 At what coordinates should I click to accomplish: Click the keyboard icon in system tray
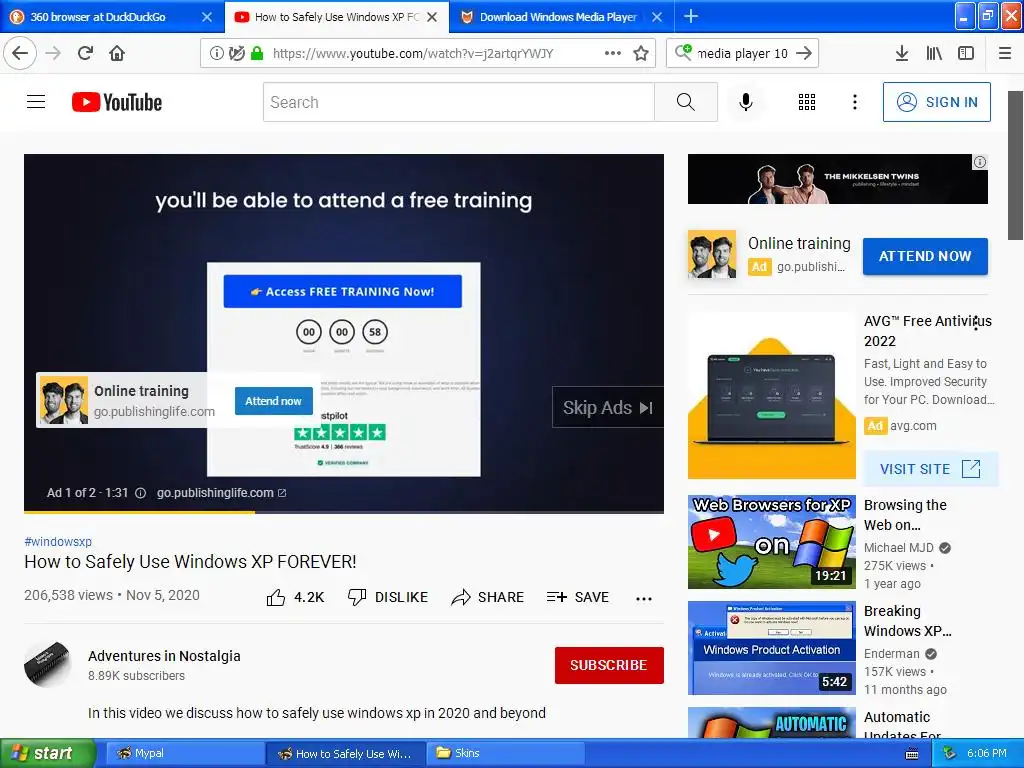tap(912, 754)
